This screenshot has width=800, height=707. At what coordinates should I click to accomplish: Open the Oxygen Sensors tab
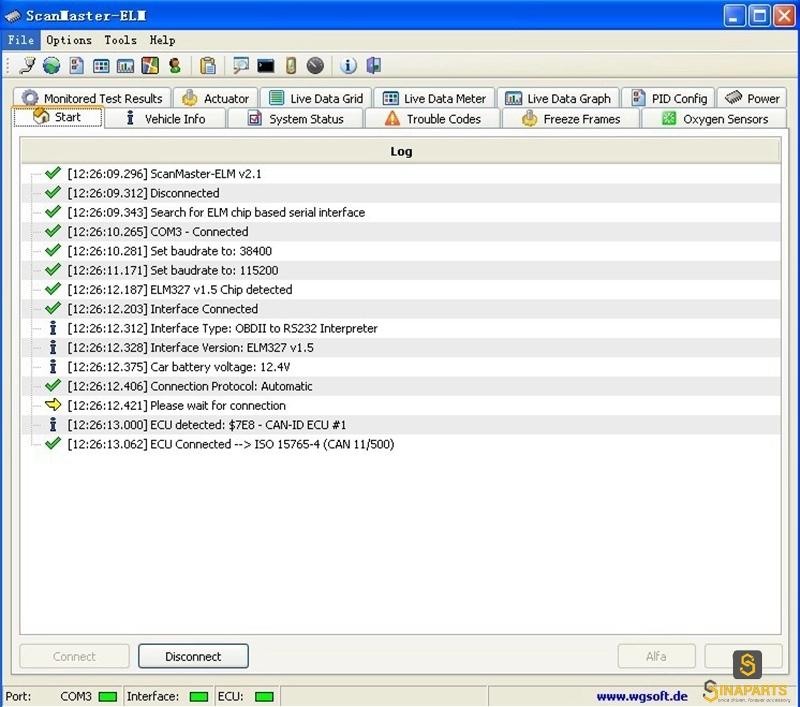click(714, 118)
